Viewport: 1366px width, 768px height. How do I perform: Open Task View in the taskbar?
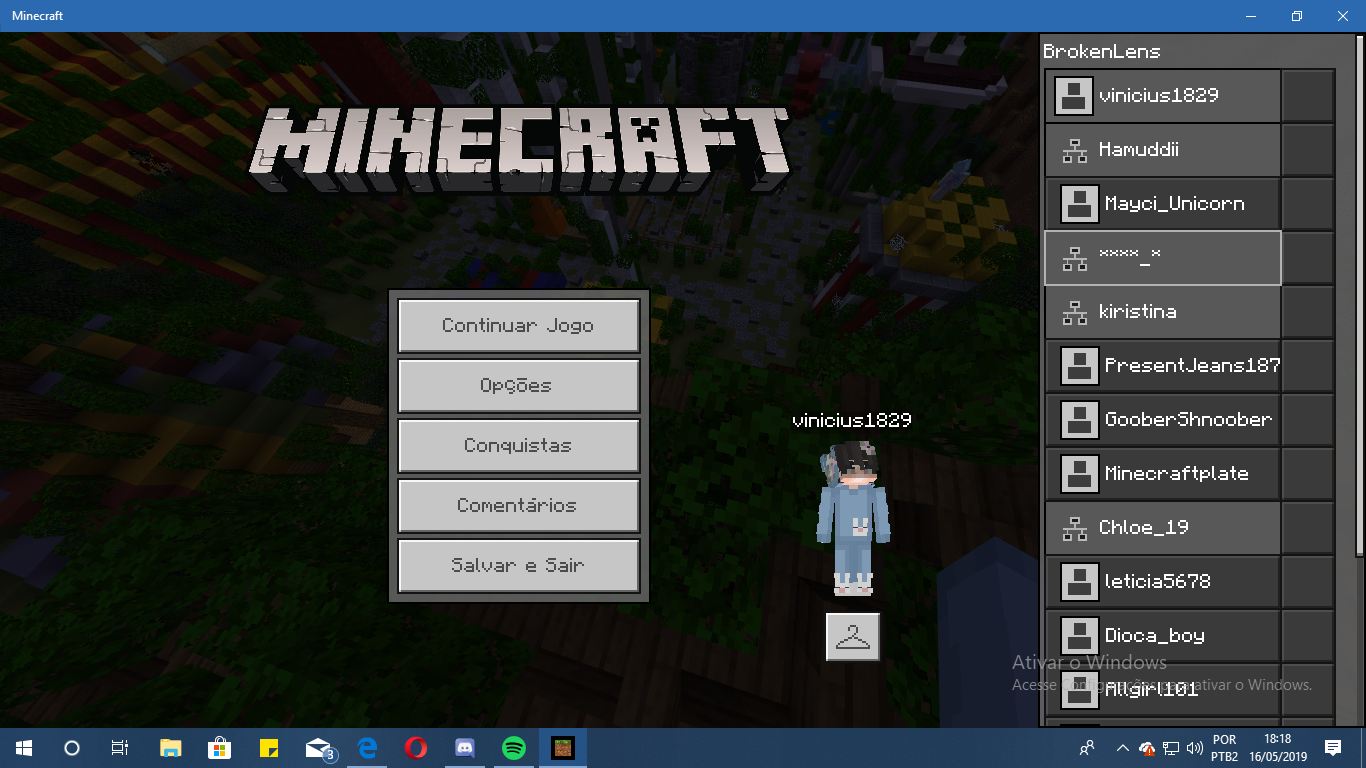[x=120, y=748]
